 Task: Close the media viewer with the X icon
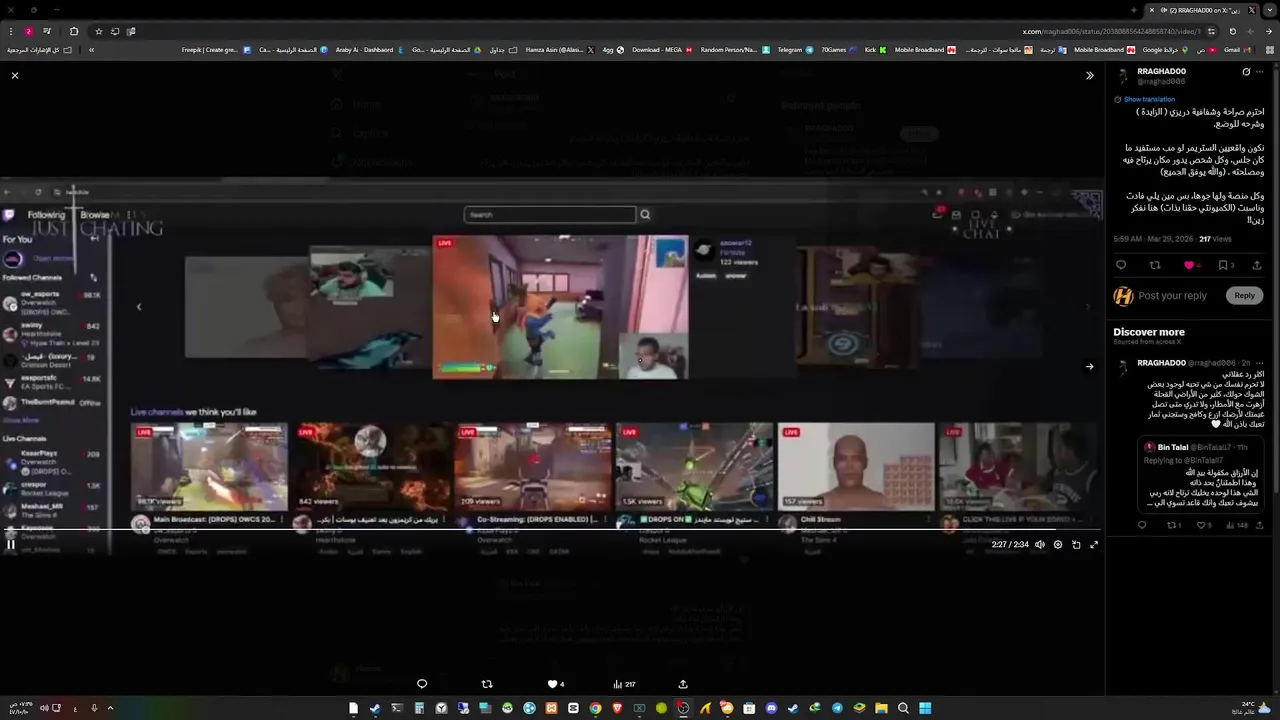pos(15,76)
